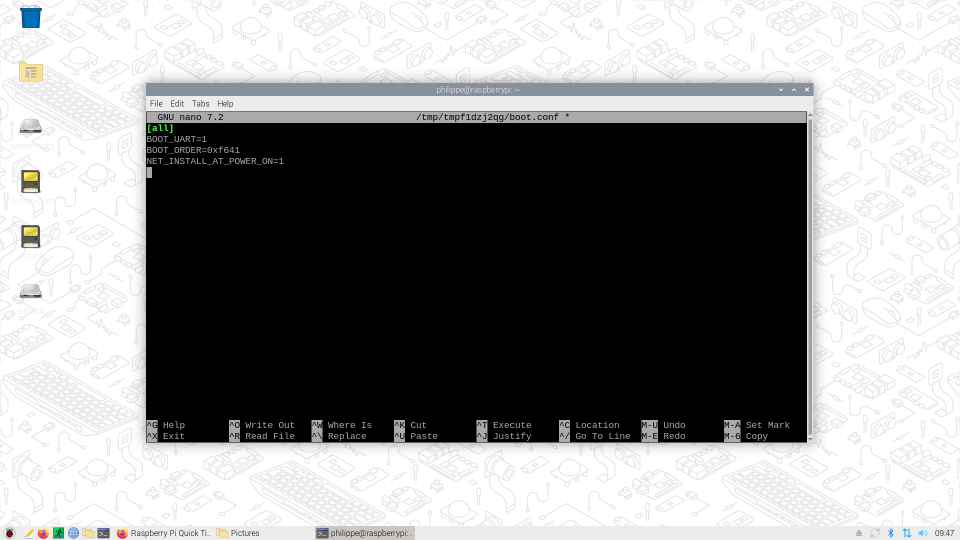Select the system-boot hard drive desktop icon
960x540 pixels.
click(x=31, y=127)
